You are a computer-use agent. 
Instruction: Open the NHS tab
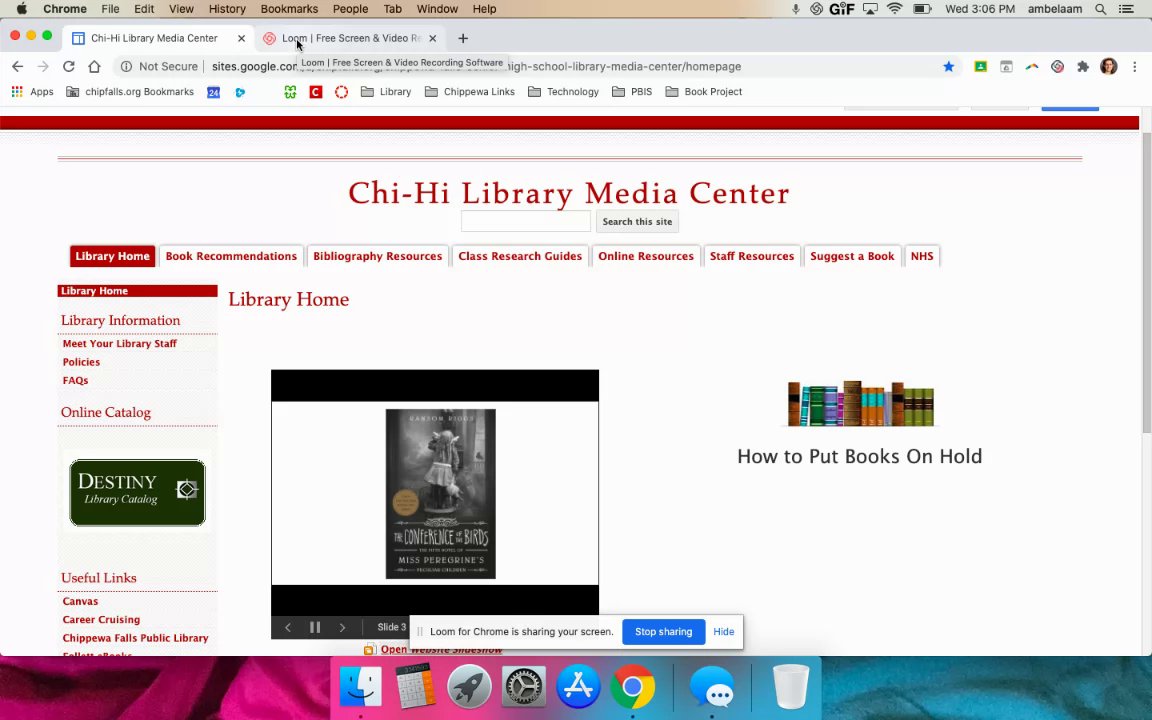pos(922,256)
